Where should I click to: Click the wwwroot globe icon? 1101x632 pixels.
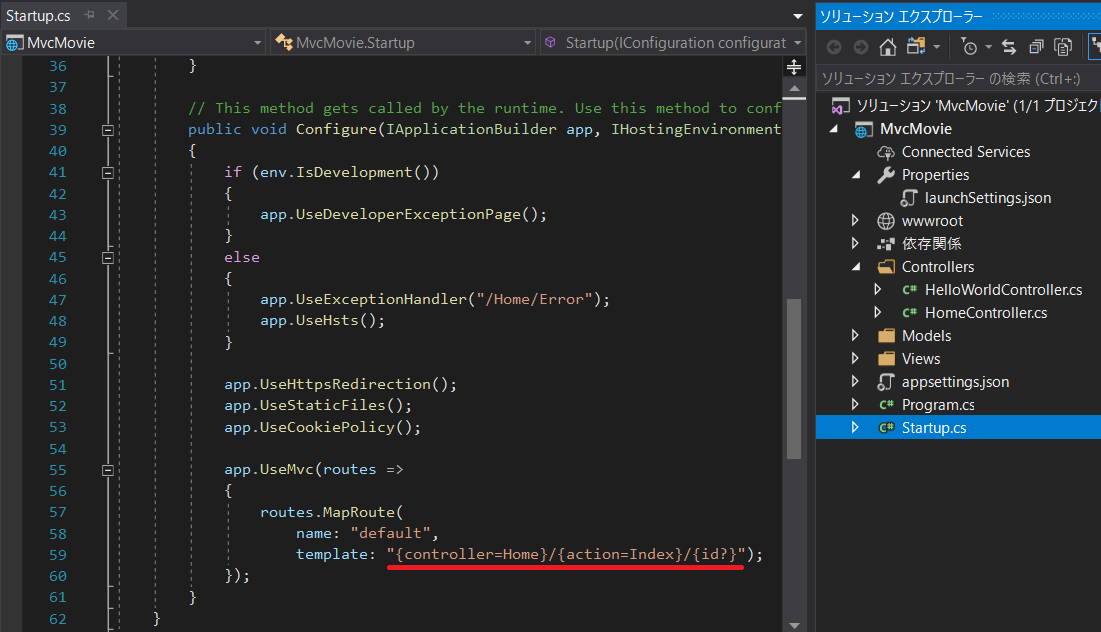pos(886,221)
